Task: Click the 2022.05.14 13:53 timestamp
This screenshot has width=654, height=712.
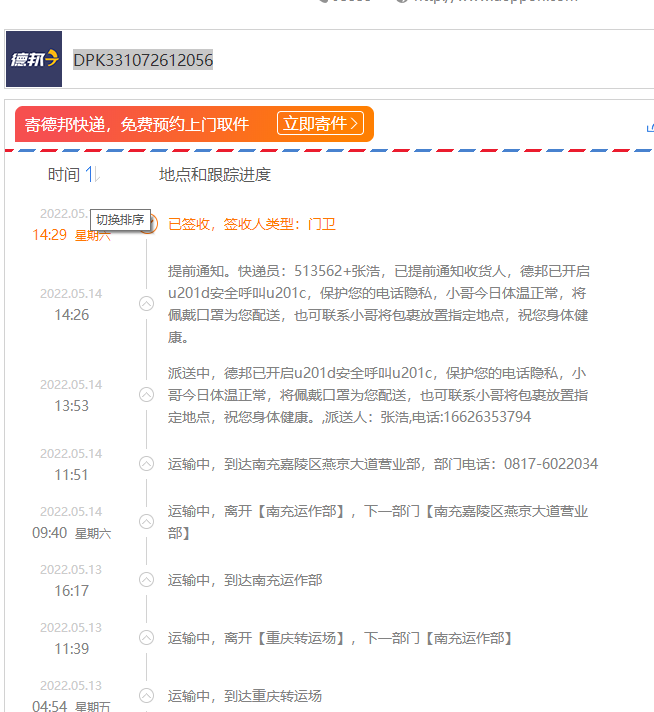Action: [71, 395]
